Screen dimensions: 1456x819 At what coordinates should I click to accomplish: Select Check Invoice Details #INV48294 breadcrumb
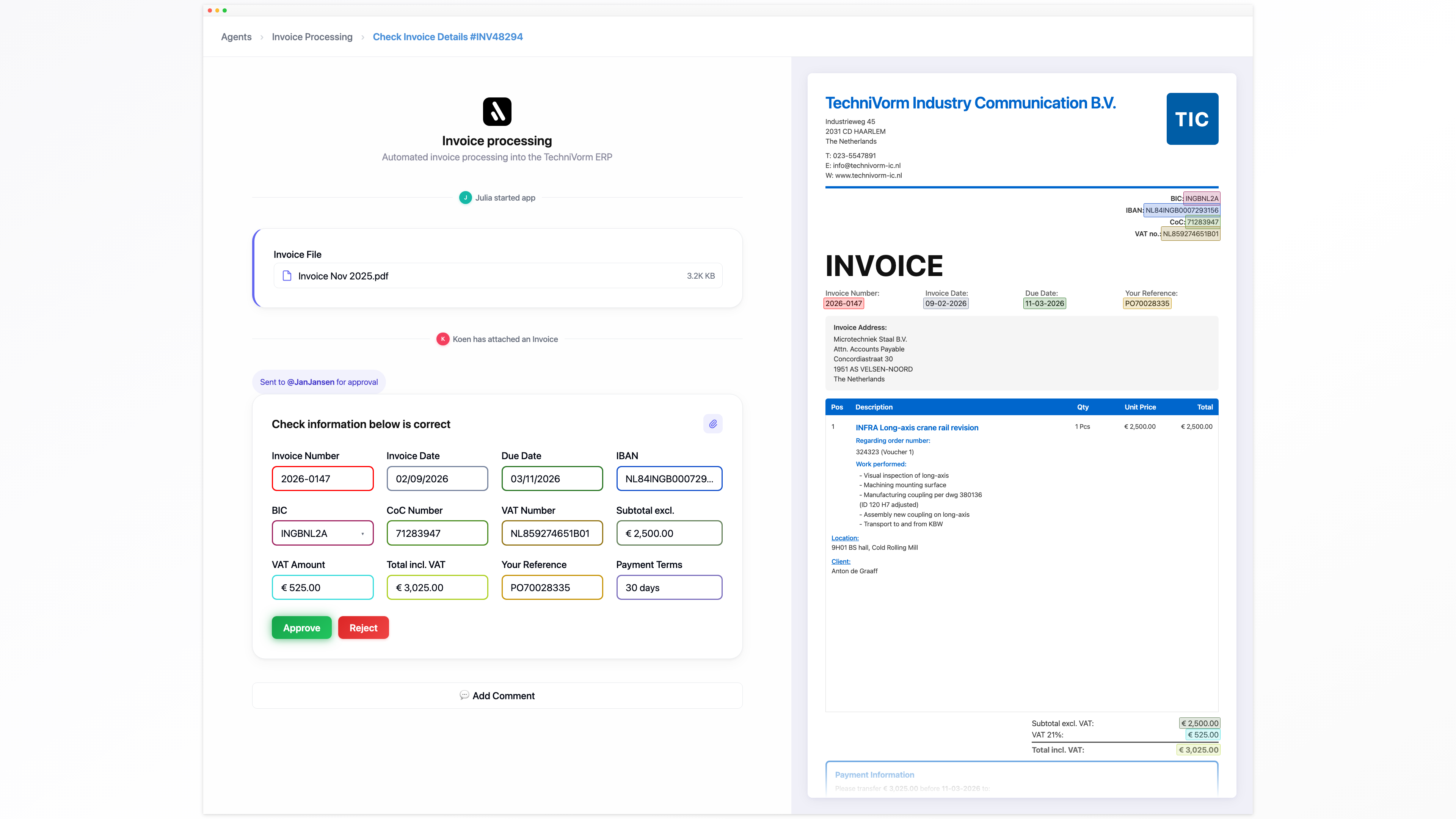click(447, 37)
